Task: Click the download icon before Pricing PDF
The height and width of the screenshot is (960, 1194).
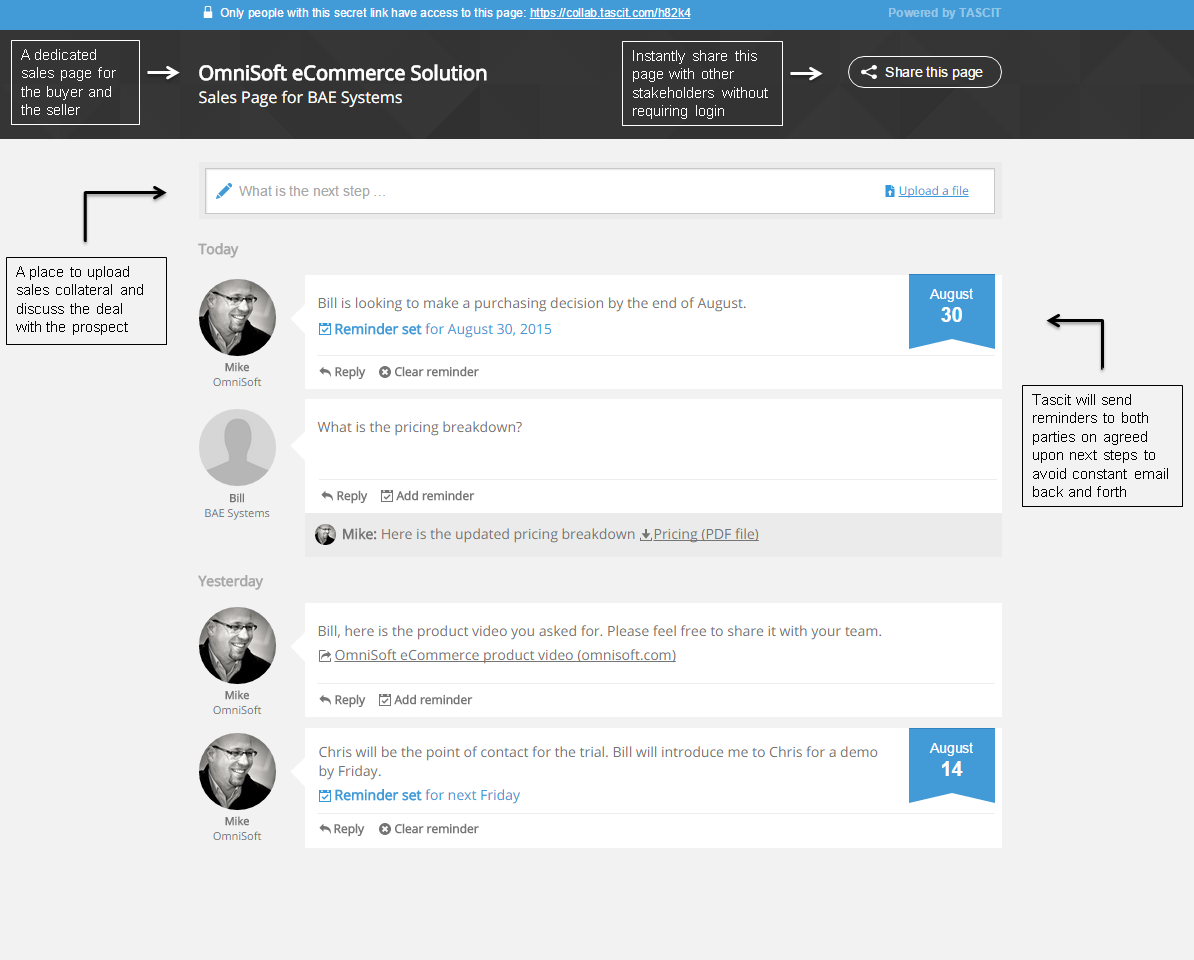Action: click(x=646, y=534)
